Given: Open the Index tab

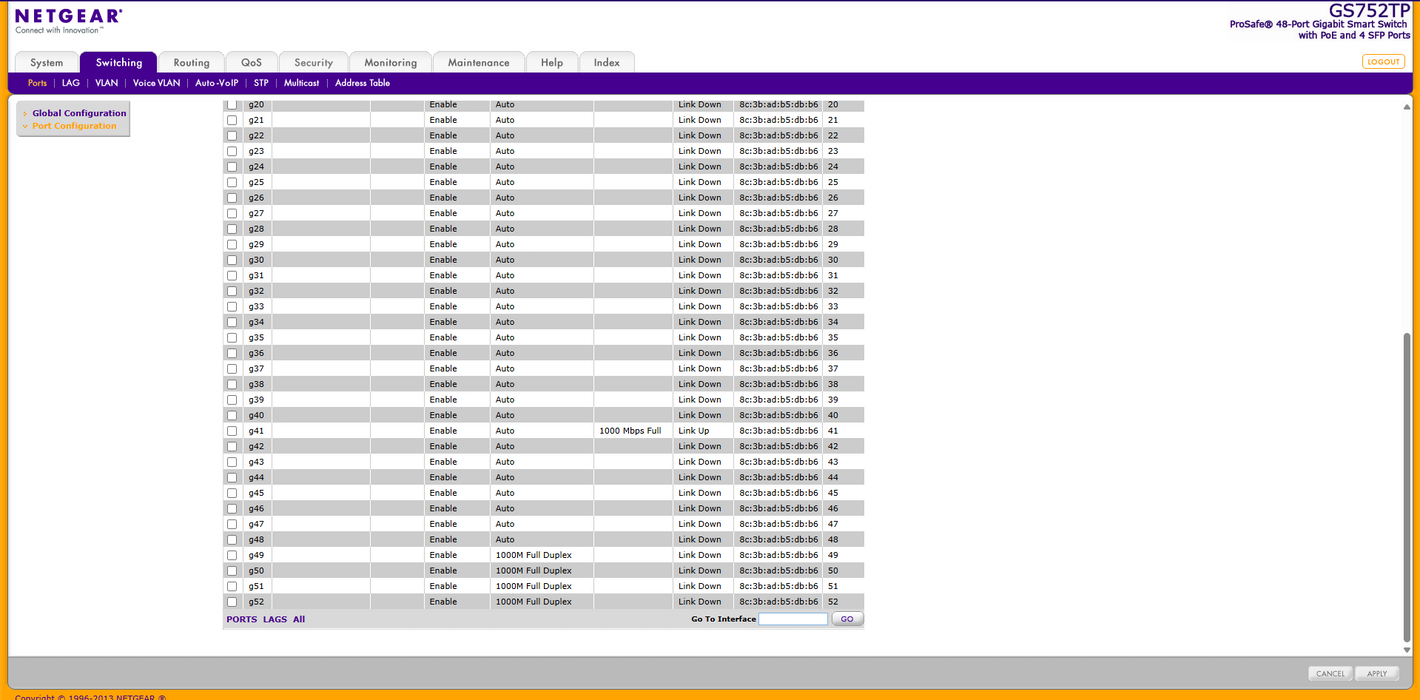Looking at the screenshot, I should click(x=606, y=62).
